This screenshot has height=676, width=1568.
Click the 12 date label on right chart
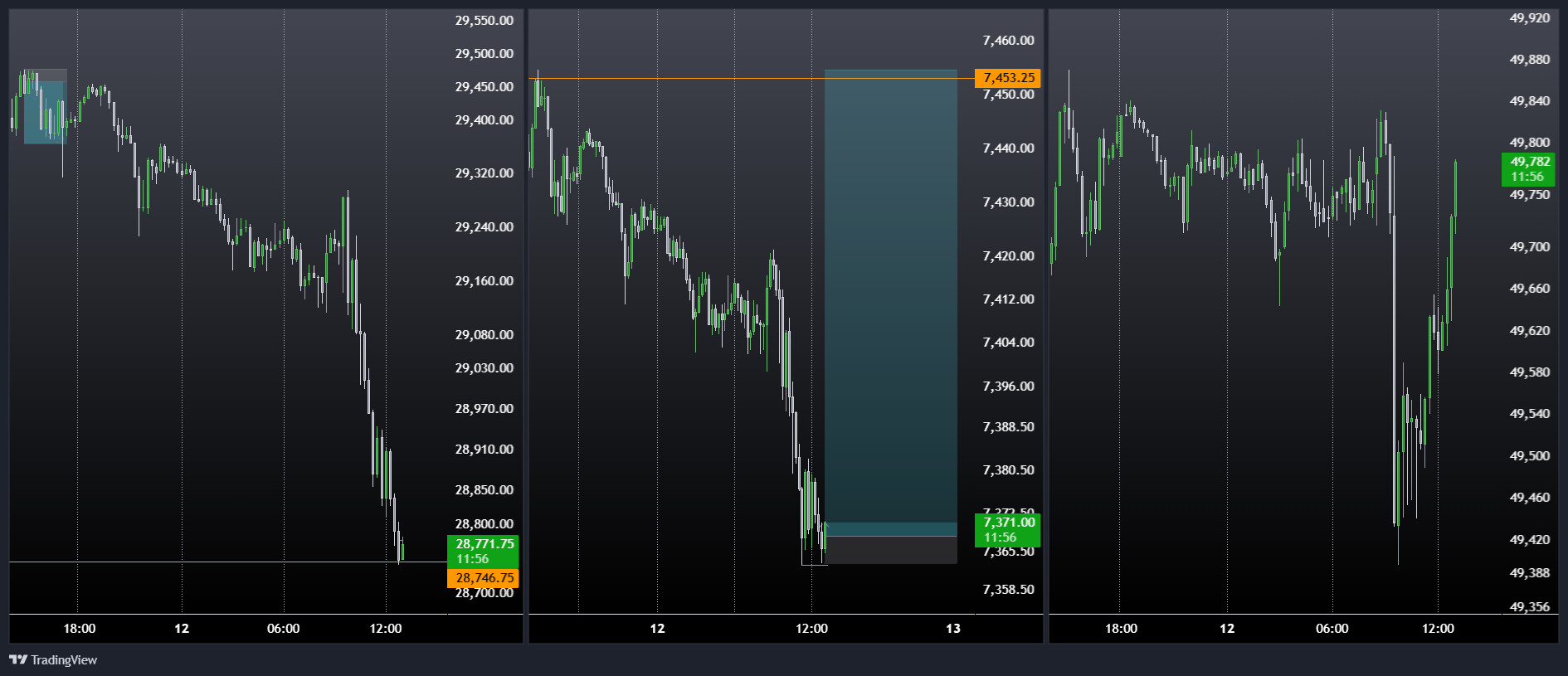[x=1227, y=628]
